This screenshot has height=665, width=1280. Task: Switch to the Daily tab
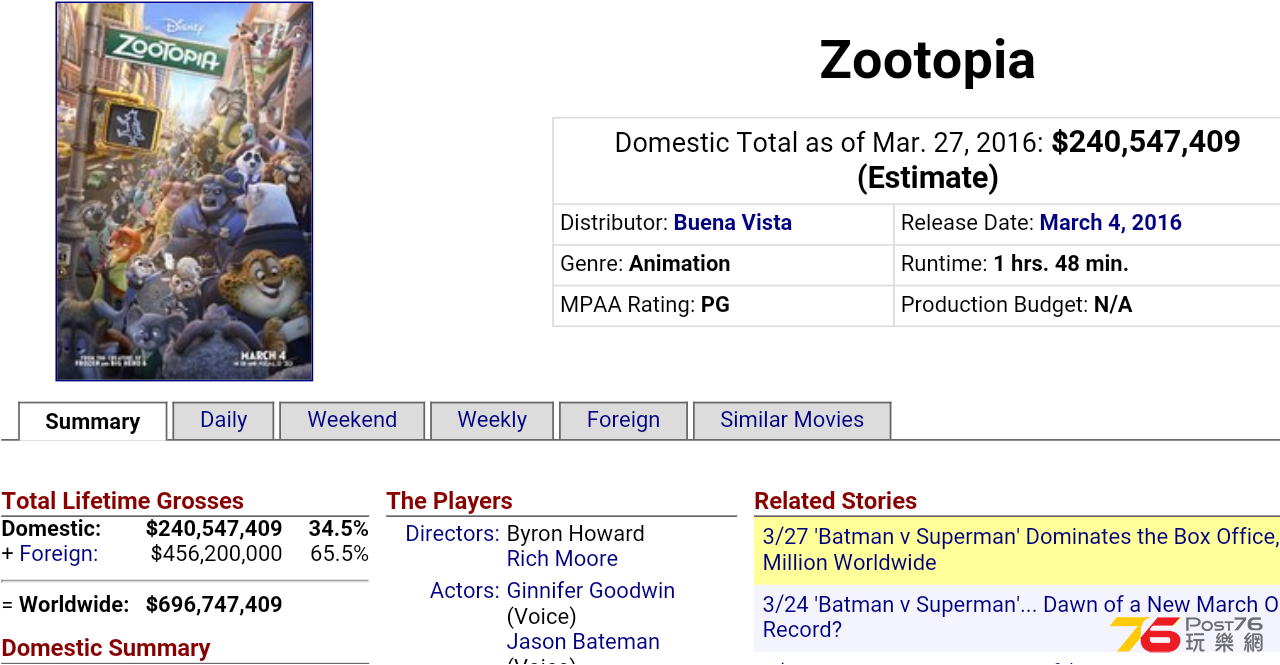click(223, 420)
